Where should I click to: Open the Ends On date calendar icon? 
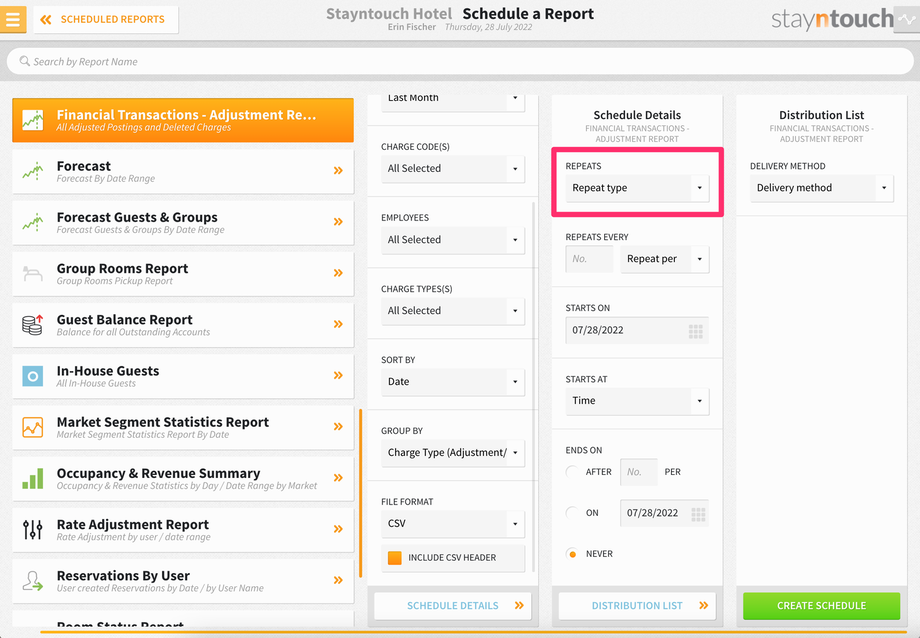tap(698, 514)
